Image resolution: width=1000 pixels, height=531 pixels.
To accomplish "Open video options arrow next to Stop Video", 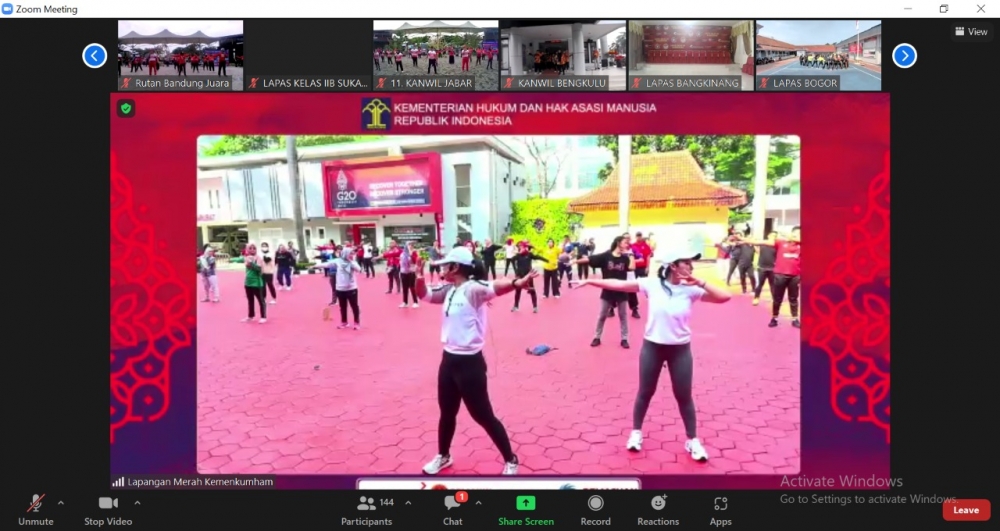I will (x=137, y=503).
